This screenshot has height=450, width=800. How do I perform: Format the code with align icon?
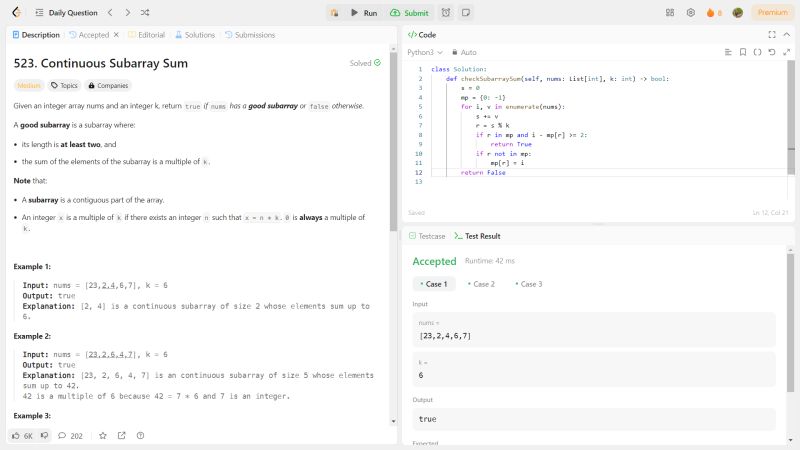[x=728, y=52]
